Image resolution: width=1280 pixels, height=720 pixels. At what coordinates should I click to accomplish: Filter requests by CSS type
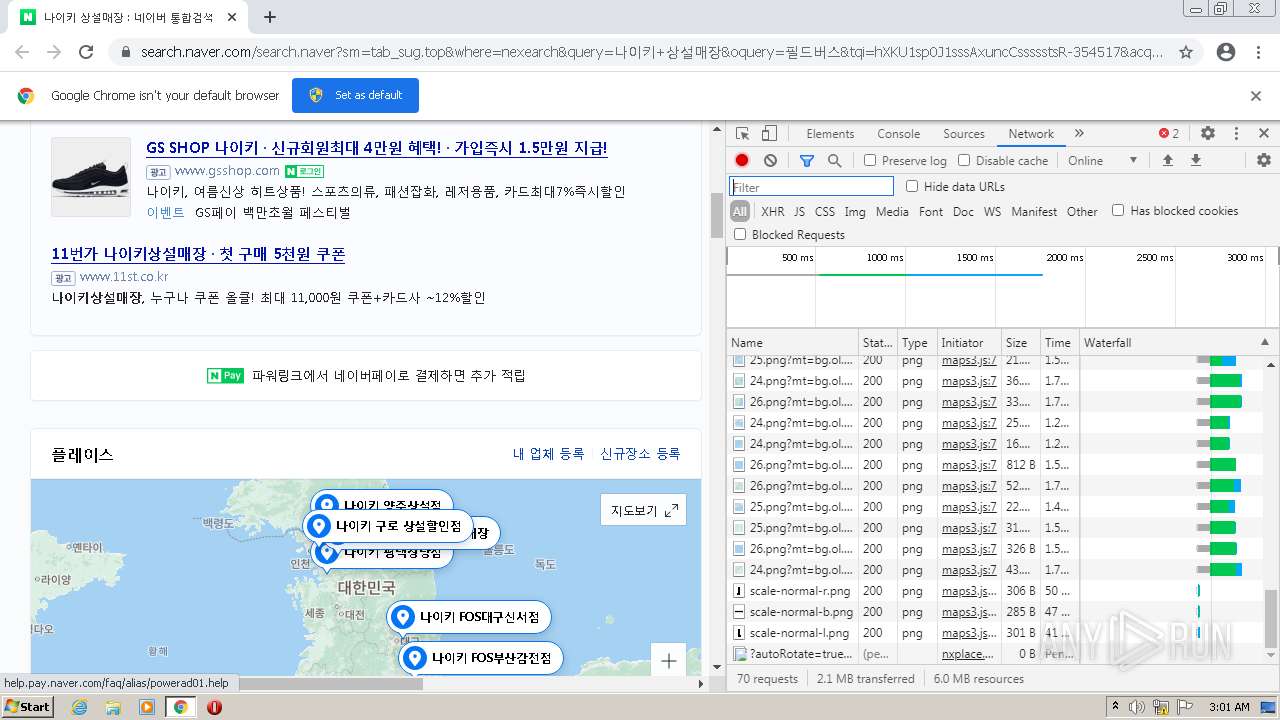click(x=824, y=211)
